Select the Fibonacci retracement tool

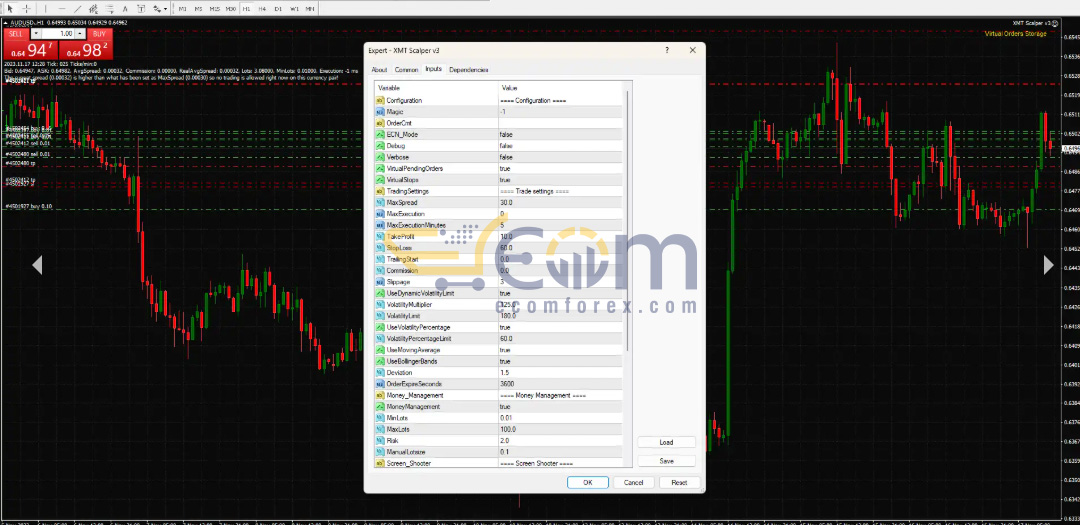coord(109,9)
